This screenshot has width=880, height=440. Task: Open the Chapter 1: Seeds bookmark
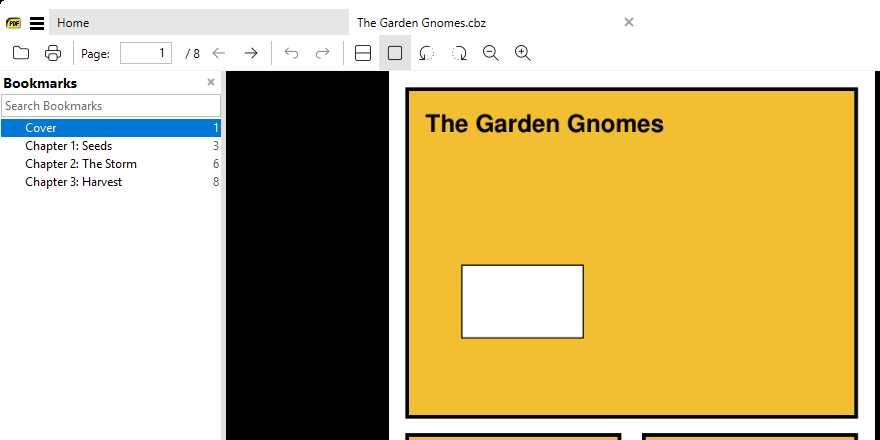111,146
